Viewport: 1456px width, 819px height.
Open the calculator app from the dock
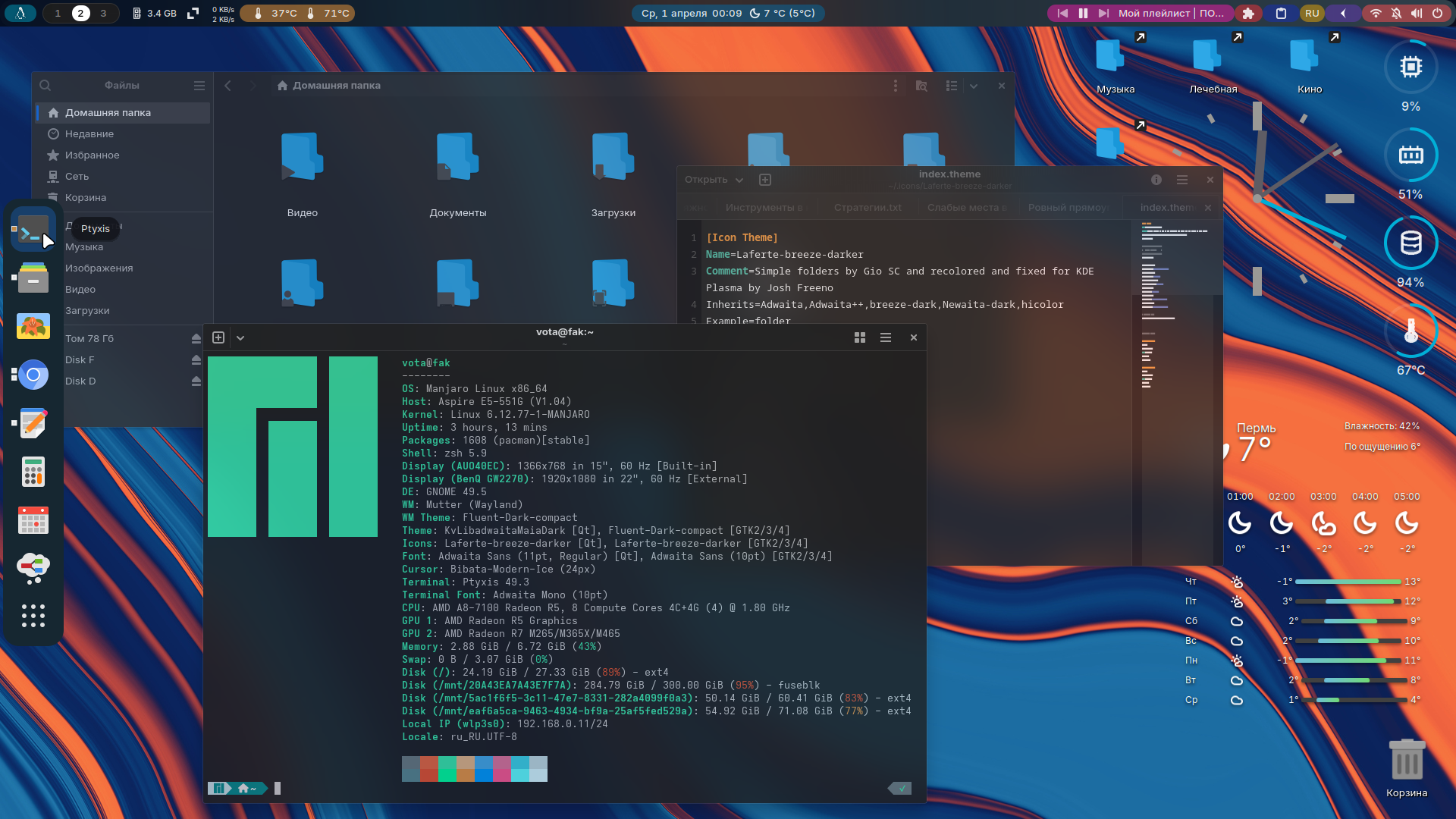pyautogui.click(x=33, y=472)
